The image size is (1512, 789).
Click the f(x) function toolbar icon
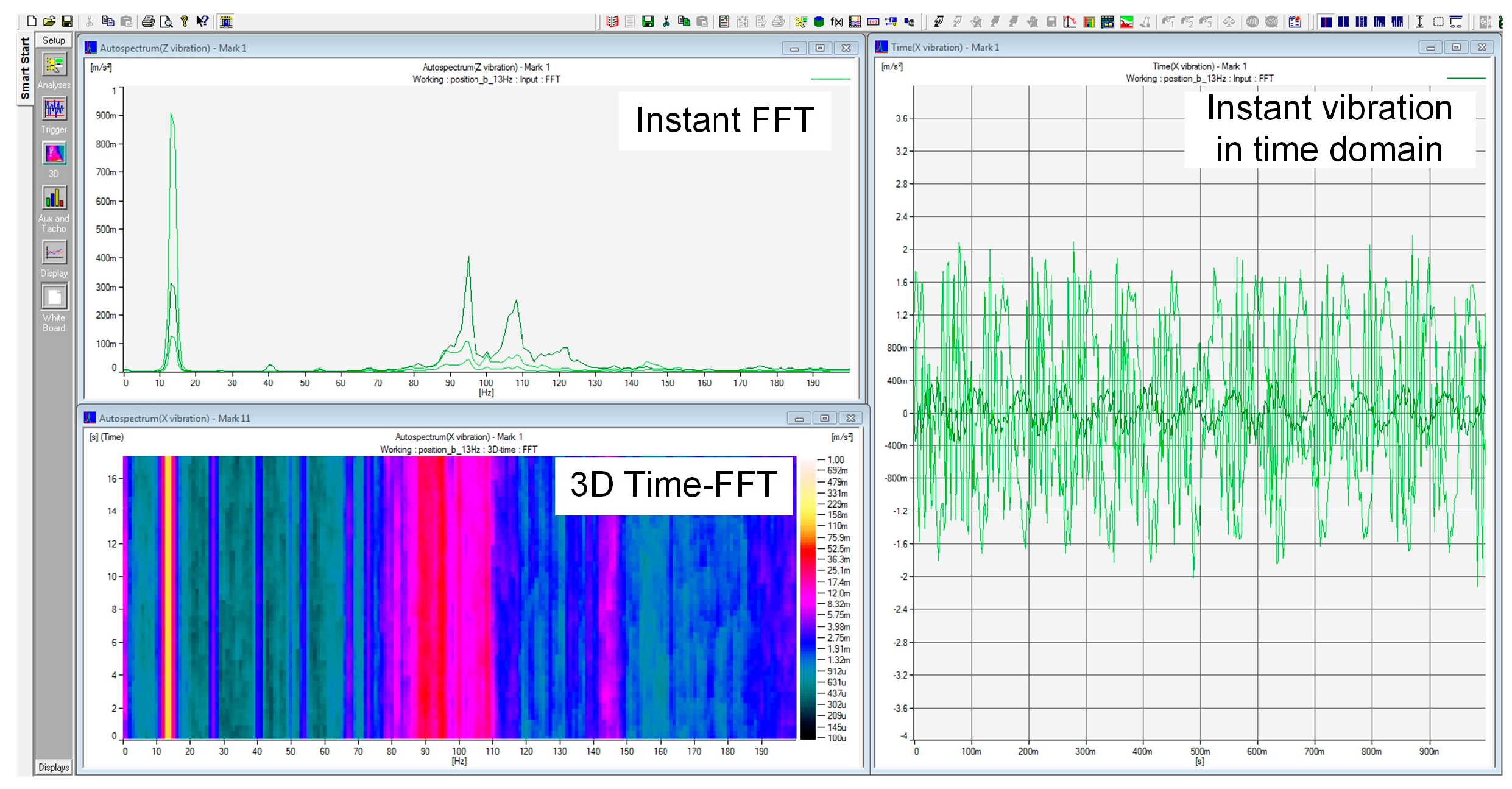tap(836, 22)
